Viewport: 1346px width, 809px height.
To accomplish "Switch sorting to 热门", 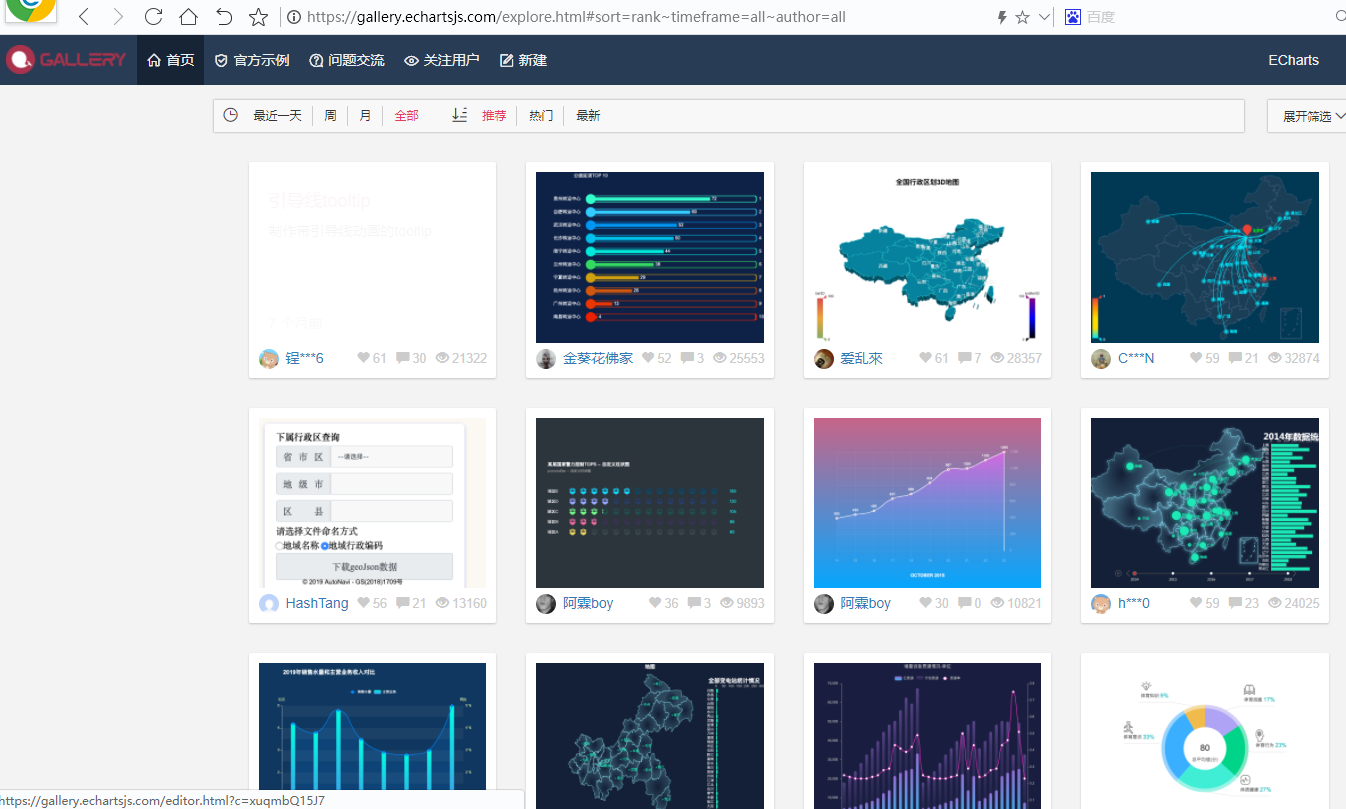I will click(540, 115).
